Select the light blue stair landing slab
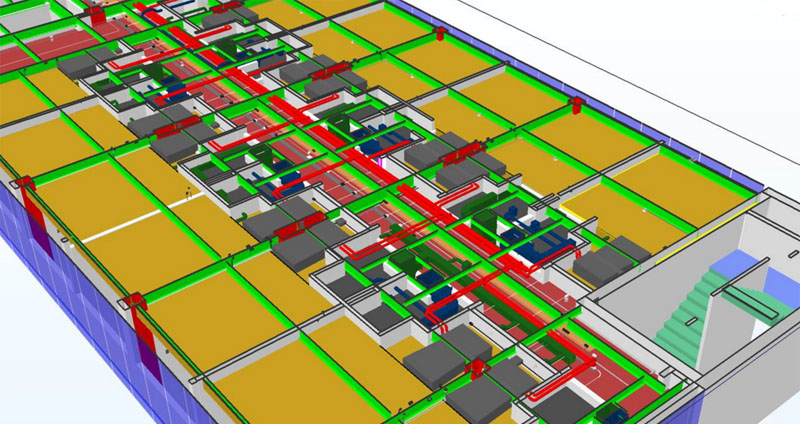800x424 pixels. coord(735,266)
